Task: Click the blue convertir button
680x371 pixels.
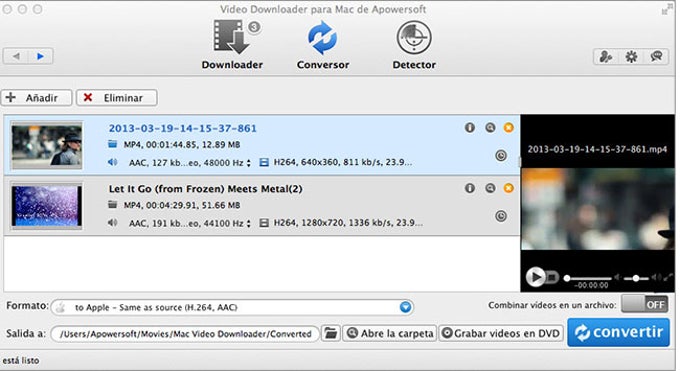Action: click(618, 332)
